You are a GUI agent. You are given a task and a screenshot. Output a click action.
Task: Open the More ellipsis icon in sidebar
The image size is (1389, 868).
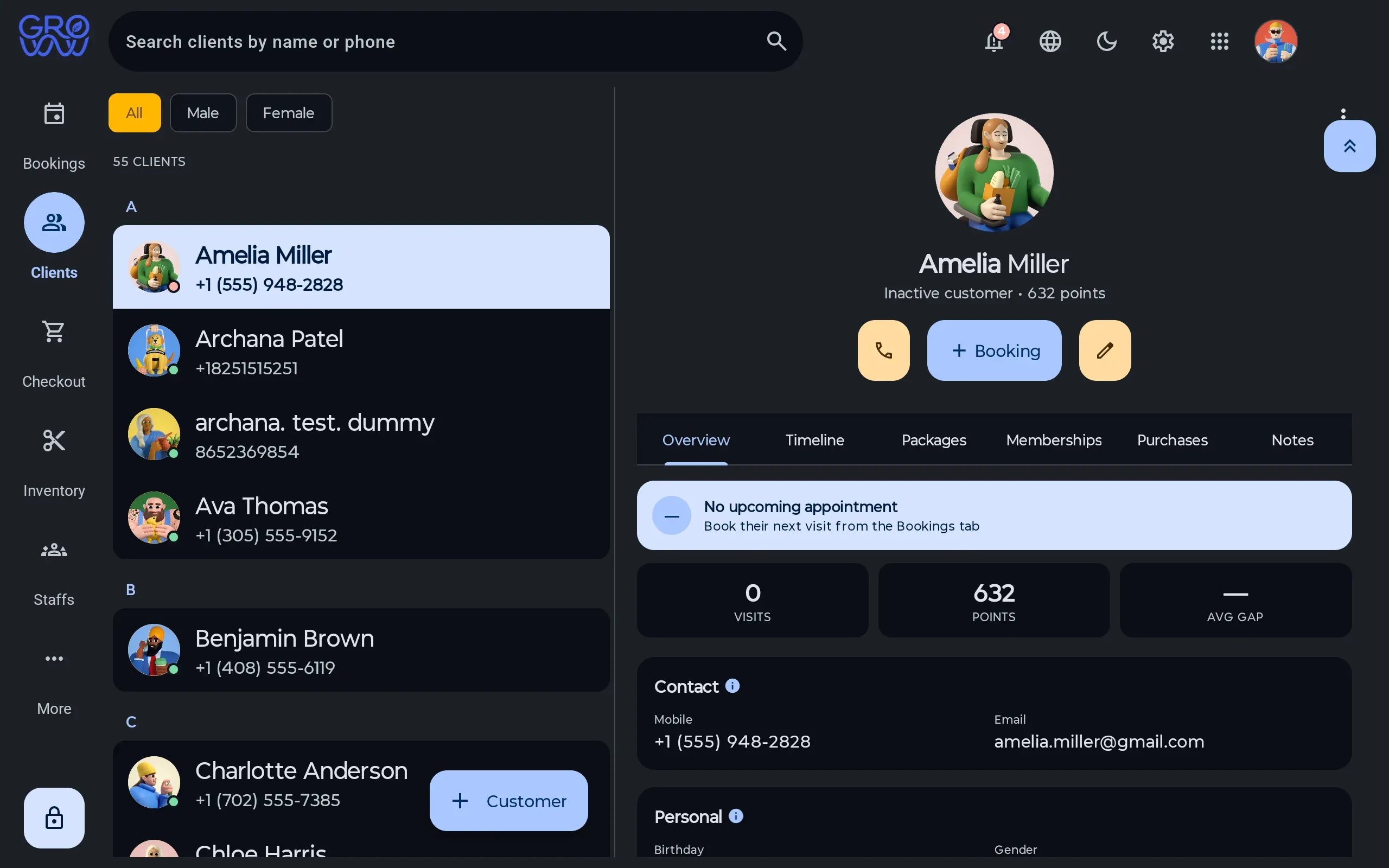54,659
